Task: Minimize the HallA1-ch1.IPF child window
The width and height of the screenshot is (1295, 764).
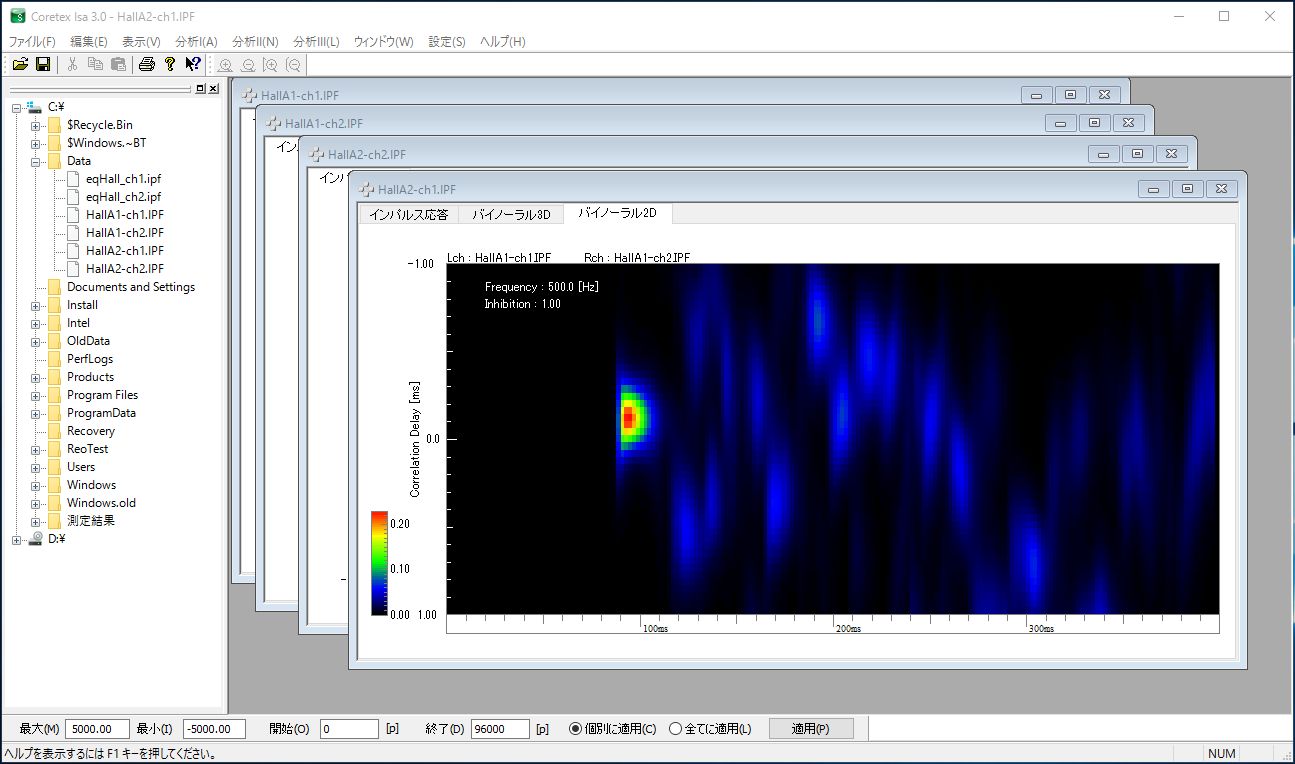Action: pyautogui.click(x=1036, y=95)
